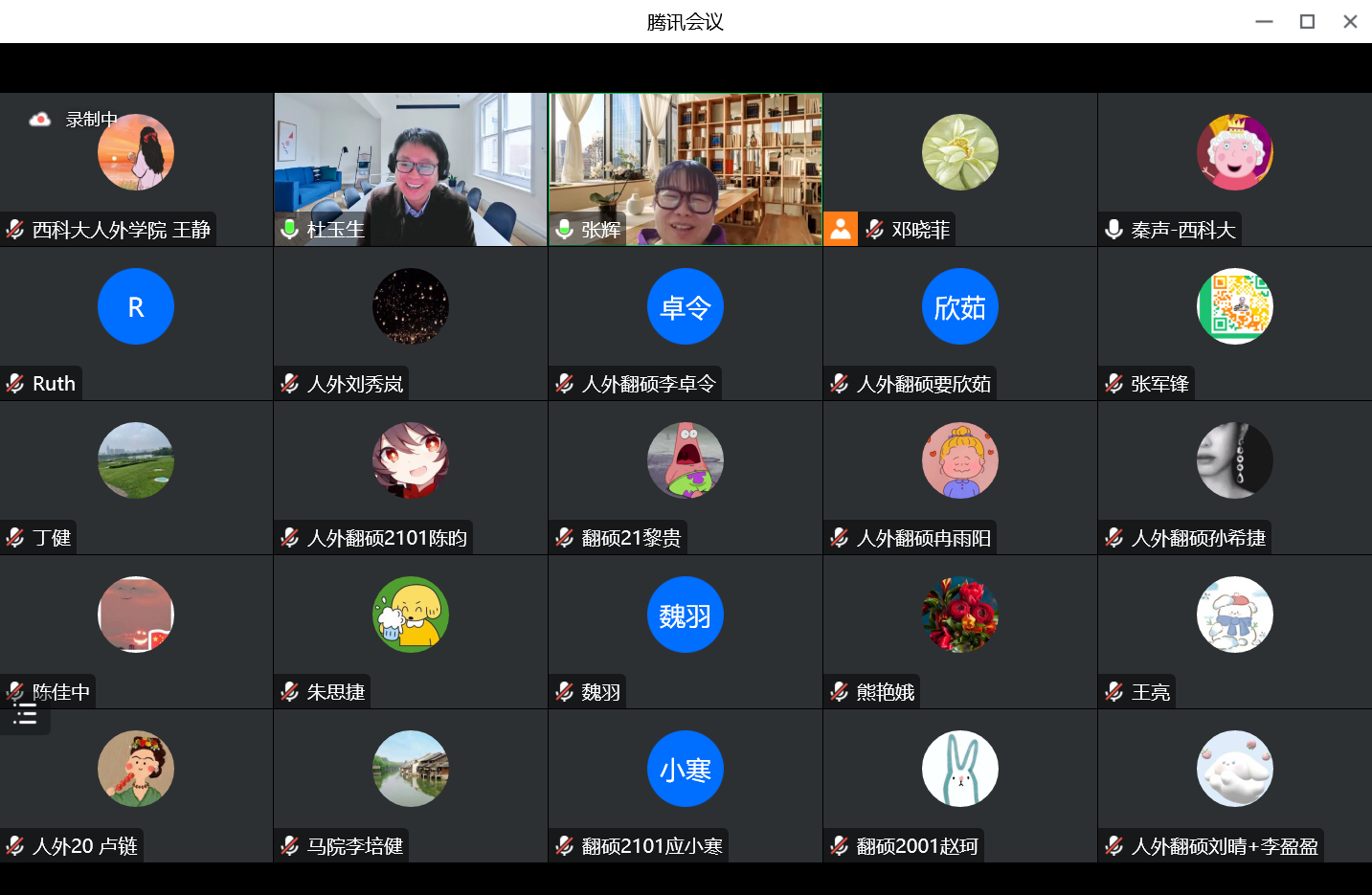Click the 人外翻硕李卓令 name label

pyautogui.click(x=648, y=384)
